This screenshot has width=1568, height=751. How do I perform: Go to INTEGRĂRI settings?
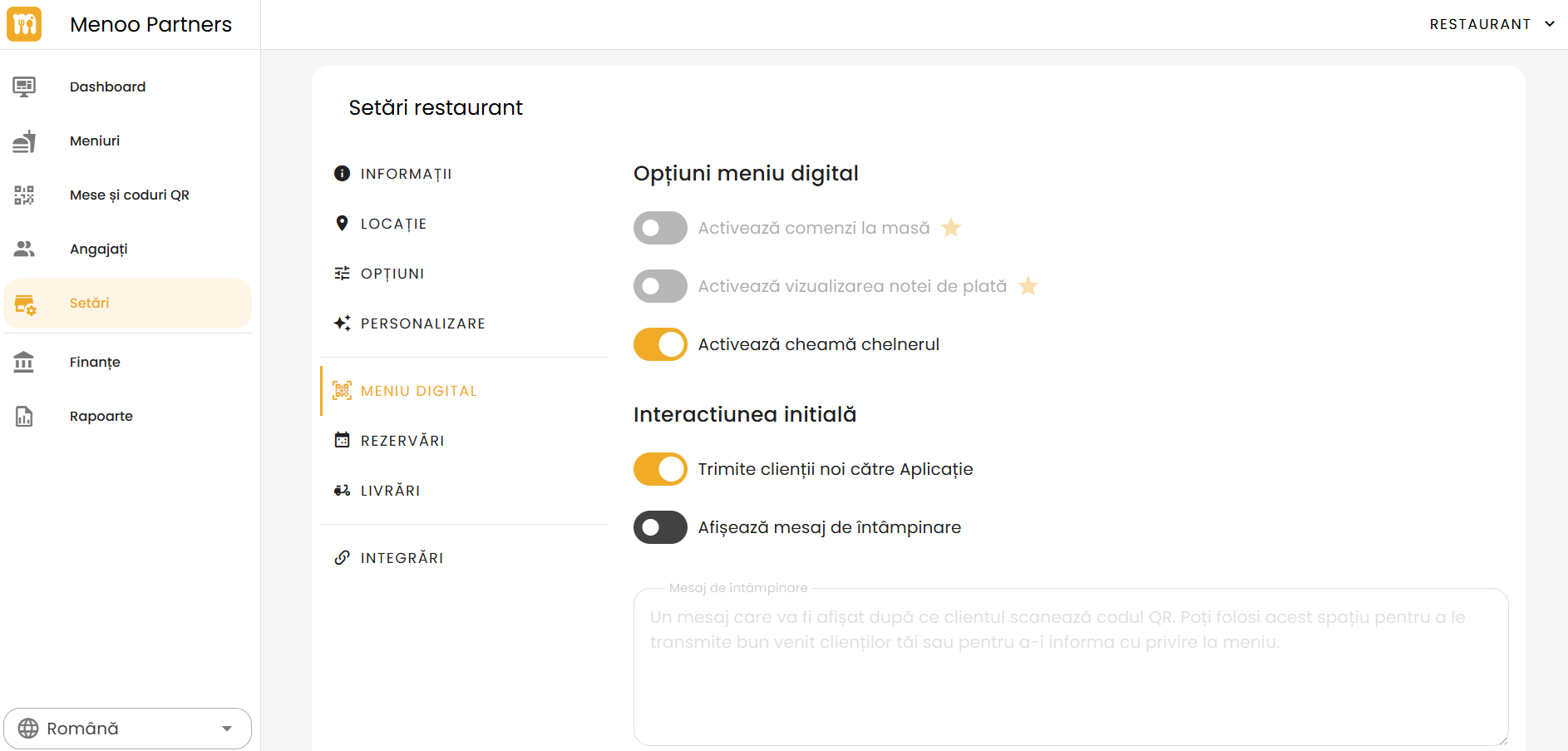tap(402, 558)
